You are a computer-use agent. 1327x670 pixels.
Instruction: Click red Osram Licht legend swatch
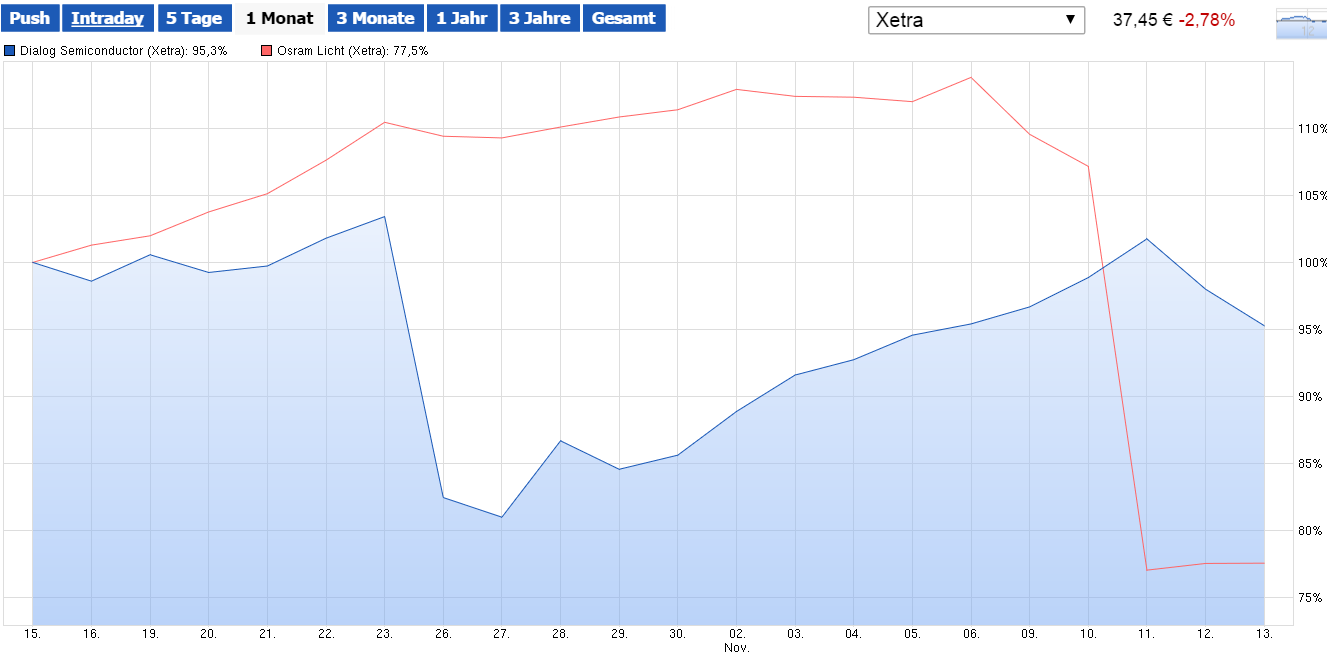[x=265, y=51]
